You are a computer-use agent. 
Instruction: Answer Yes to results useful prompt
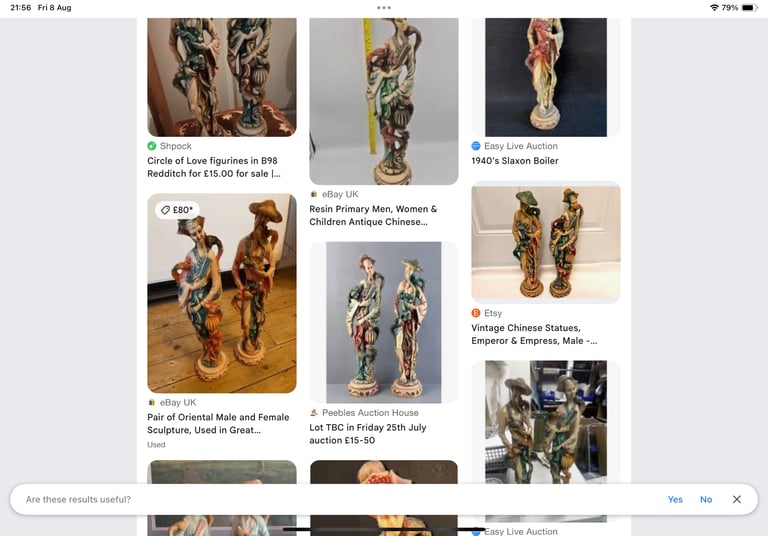pyautogui.click(x=675, y=499)
